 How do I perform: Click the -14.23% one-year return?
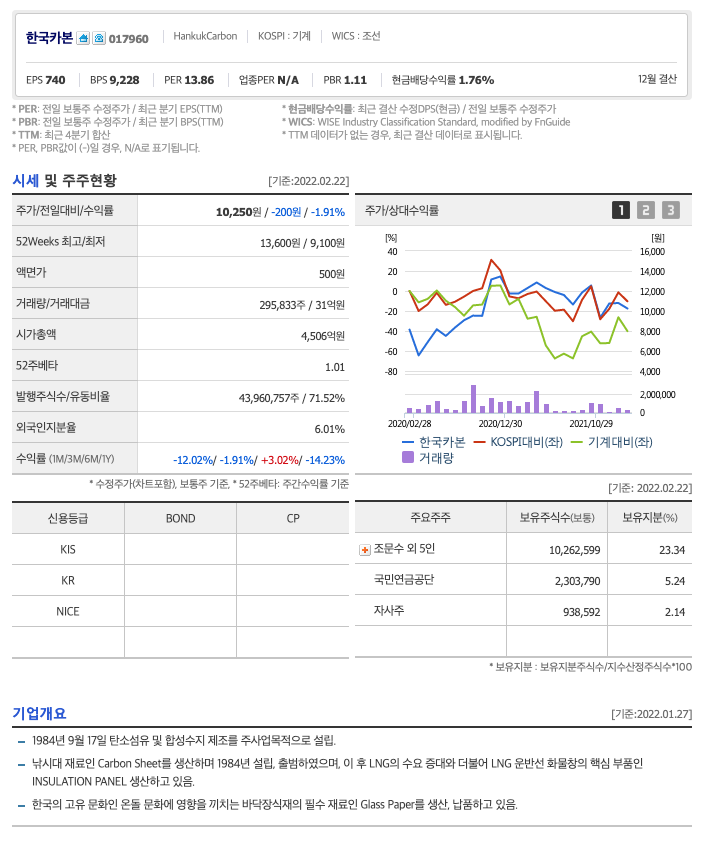pyautogui.click(x=325, y=460)
